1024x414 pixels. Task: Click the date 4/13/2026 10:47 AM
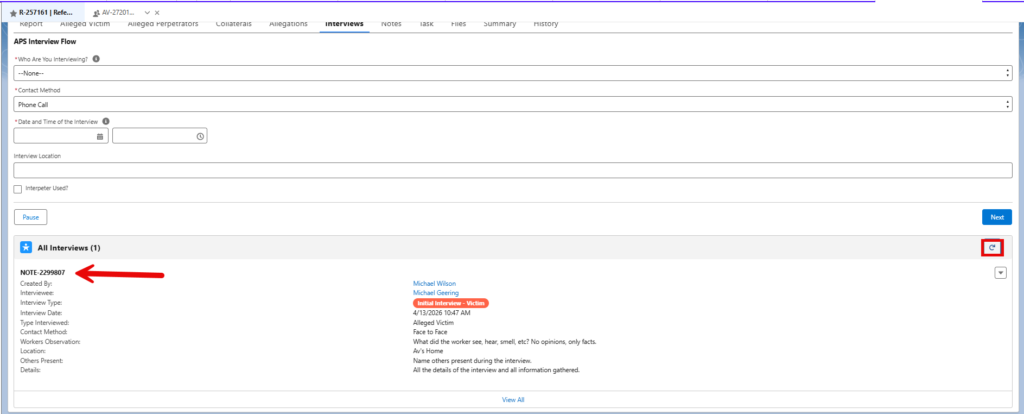click(x=441, y=313)
